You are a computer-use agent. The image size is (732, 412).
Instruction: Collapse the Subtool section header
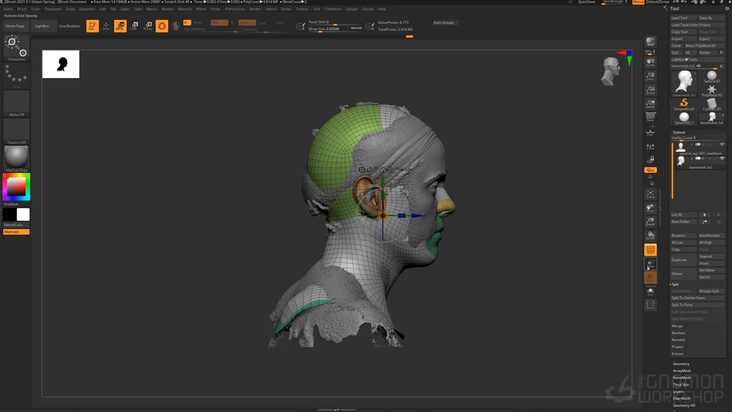[679, 133]
